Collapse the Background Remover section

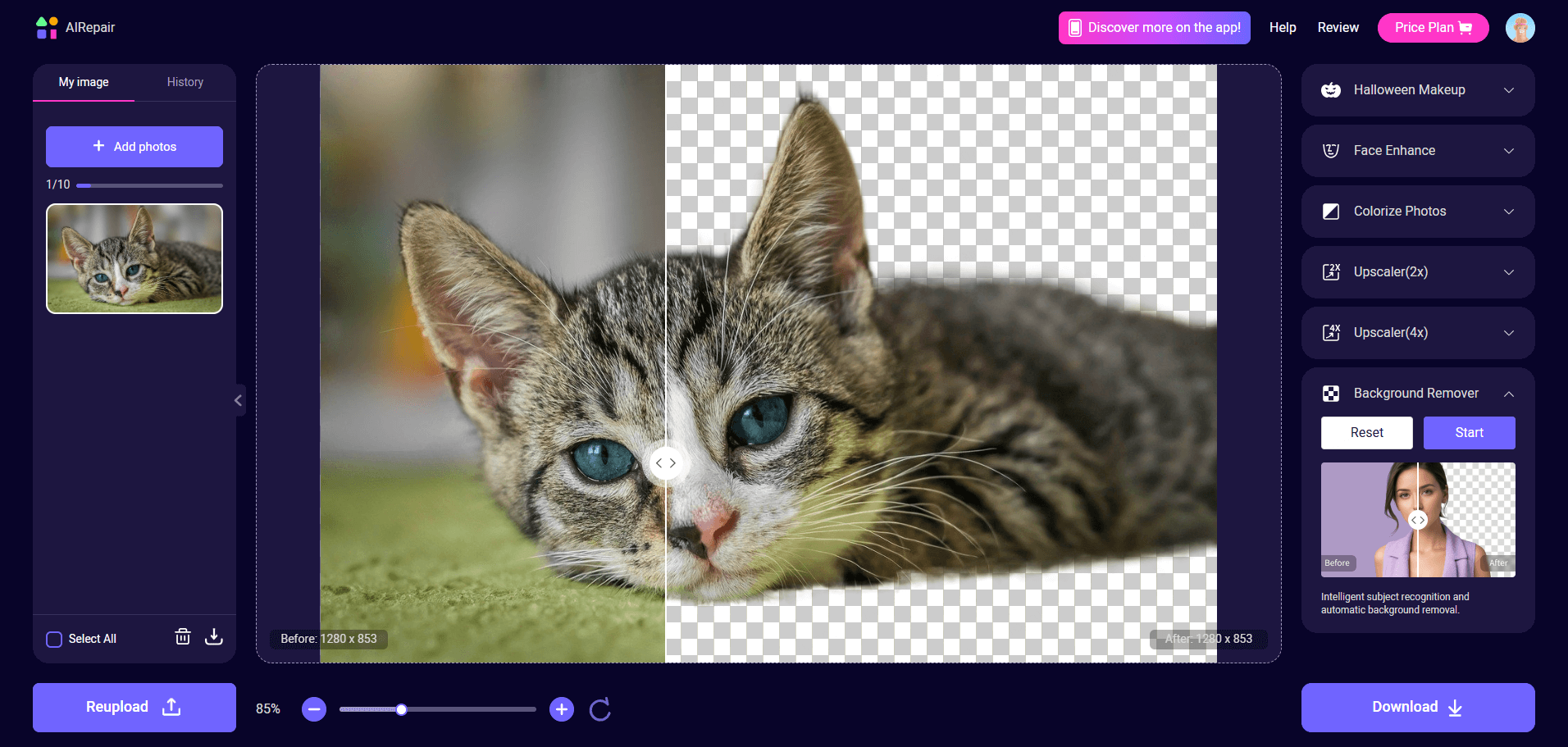tap(1509, 394)
